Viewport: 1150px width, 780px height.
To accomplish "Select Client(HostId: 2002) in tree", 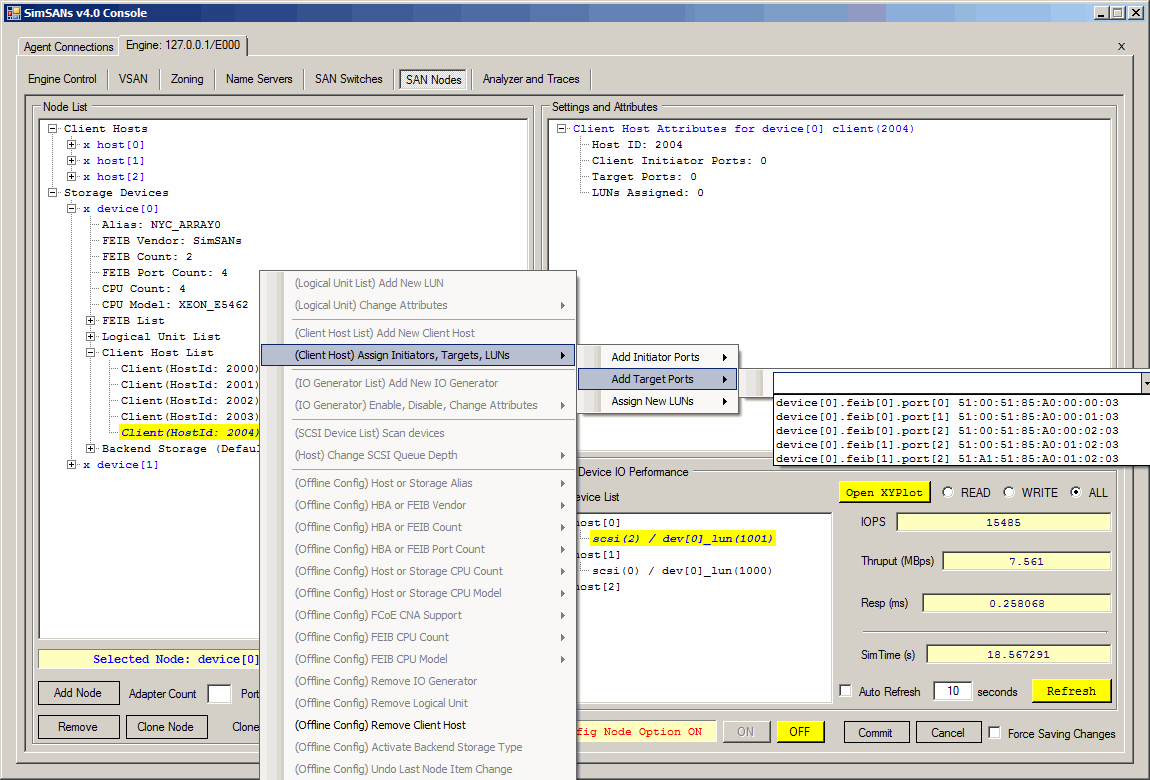I will click(189, 401).
